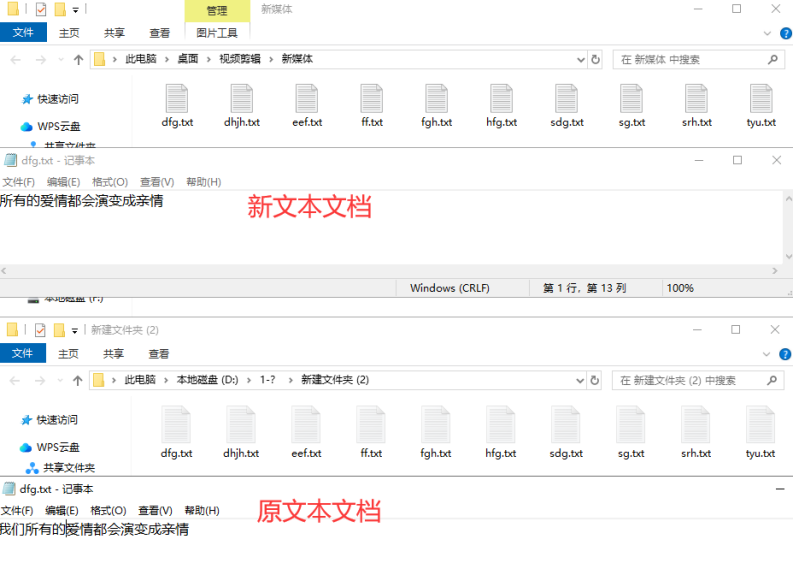Expand address history dropdown in 新建文件夹 (2) window
This screenshot has height=563, width=794.
[580, 381]
